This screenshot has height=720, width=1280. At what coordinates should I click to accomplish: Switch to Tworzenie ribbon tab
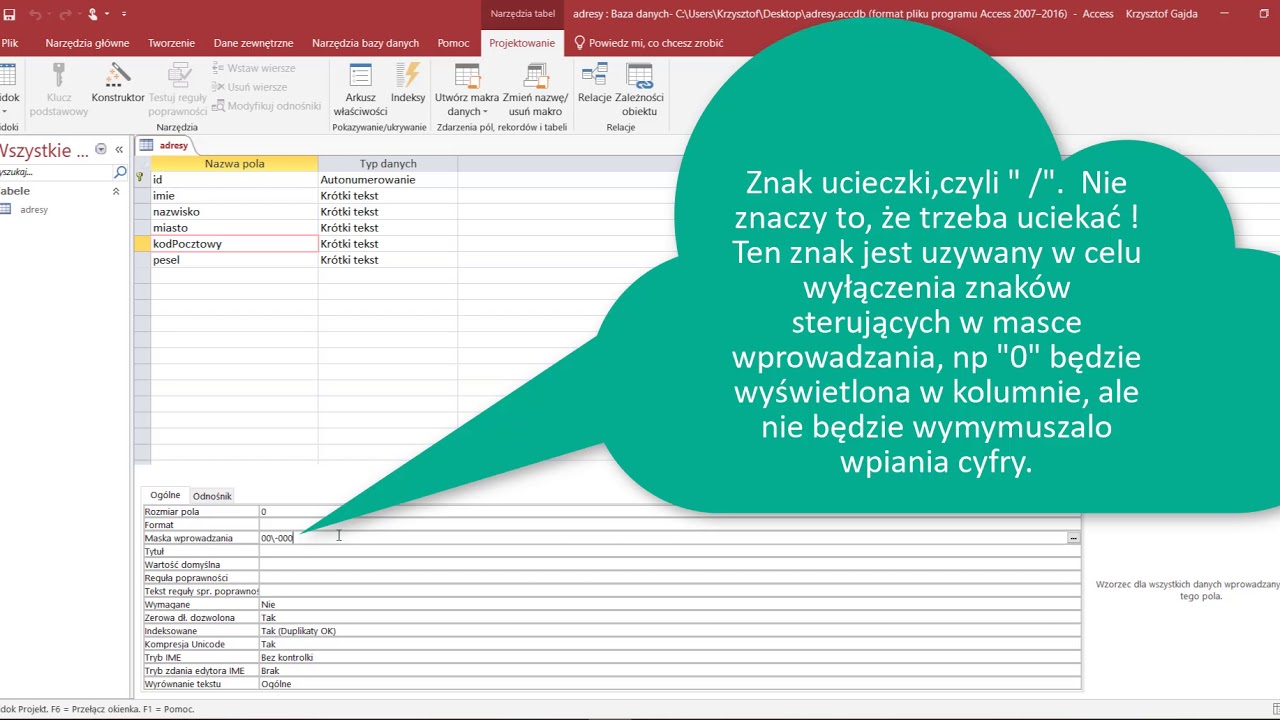tap(171, 43)
